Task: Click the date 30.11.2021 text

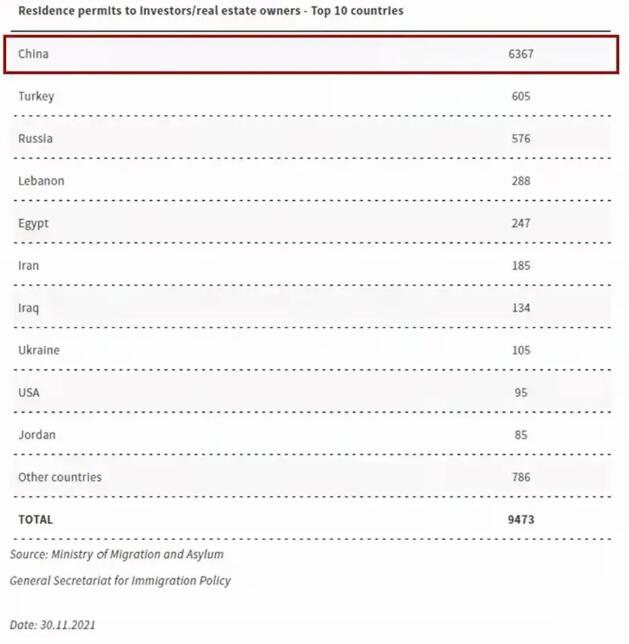Action: (53, 625)
